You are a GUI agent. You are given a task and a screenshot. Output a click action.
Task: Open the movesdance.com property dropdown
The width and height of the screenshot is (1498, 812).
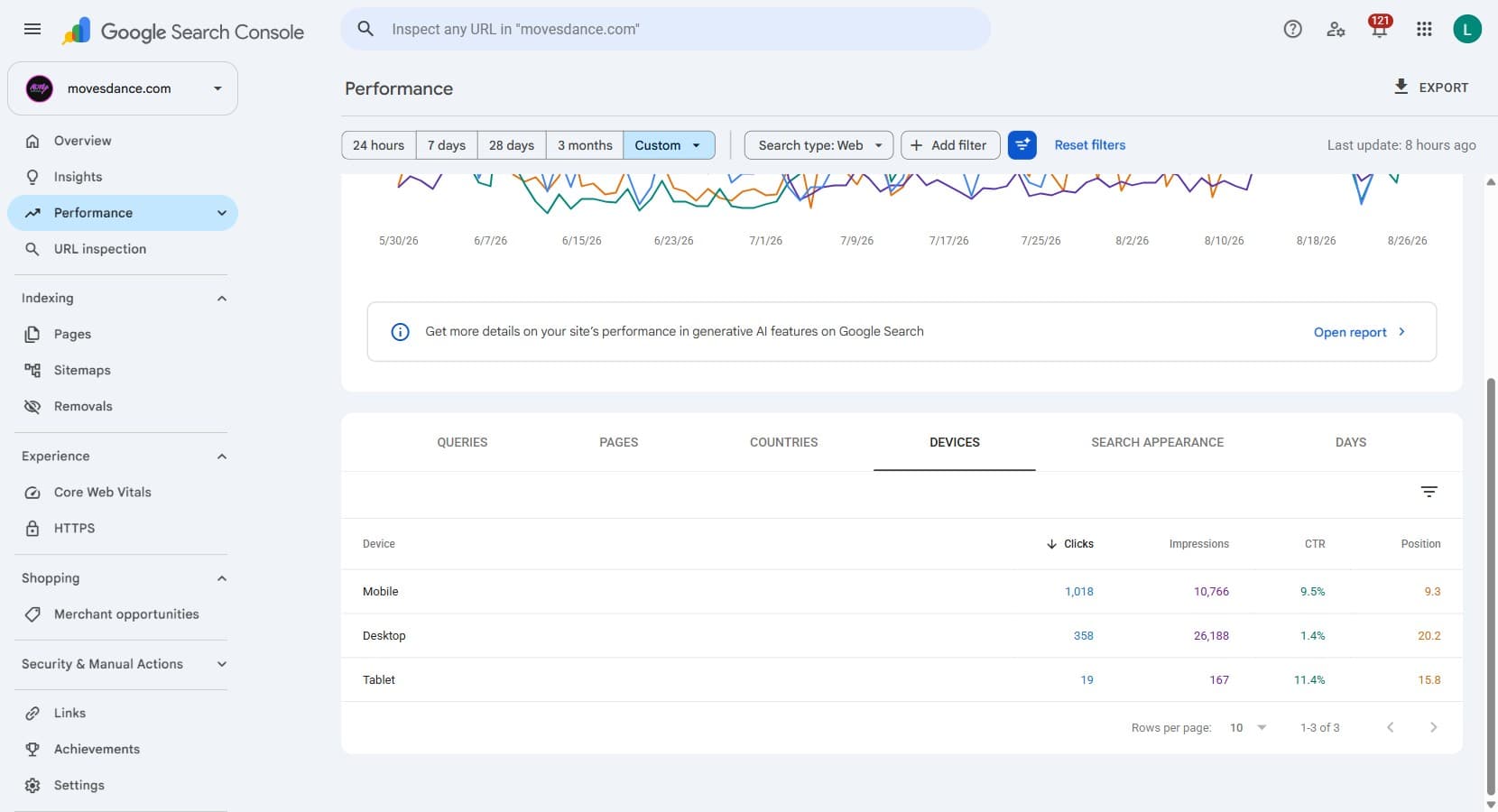coord(123,88)
